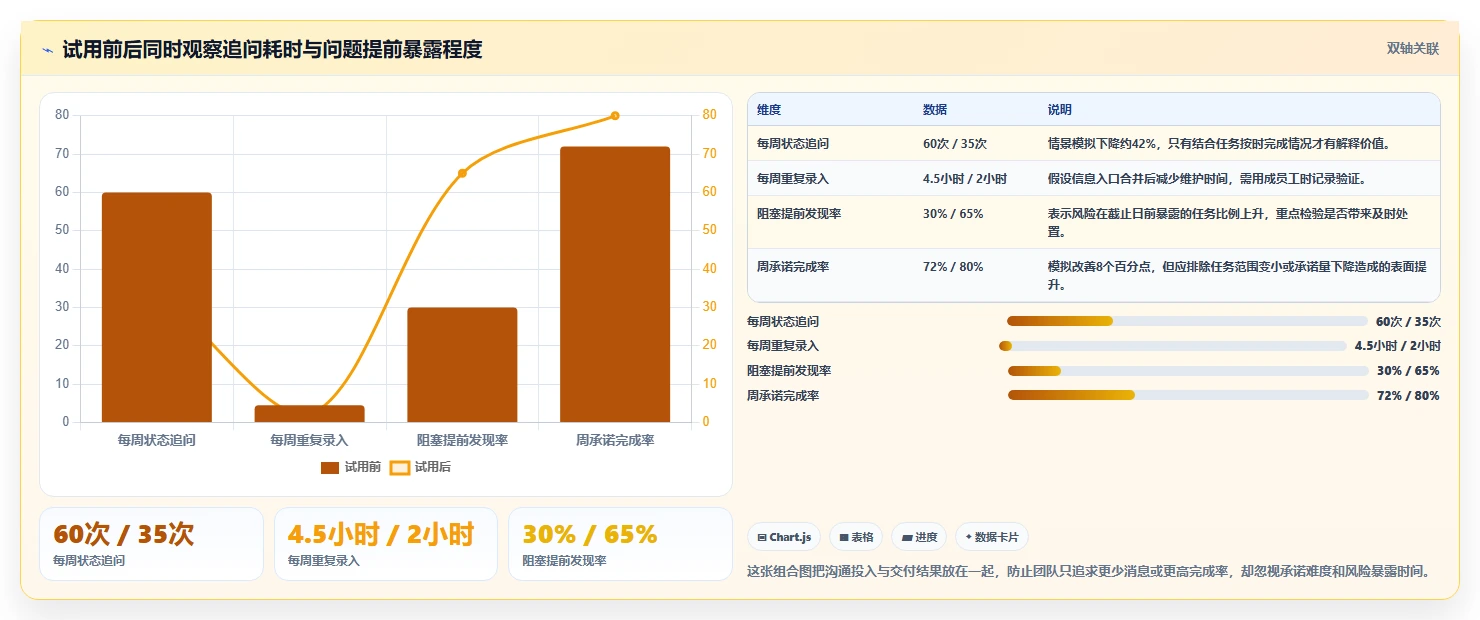Click the line point at value 65
Screen dimensions: 1480x620
click(x=462, y=173)
